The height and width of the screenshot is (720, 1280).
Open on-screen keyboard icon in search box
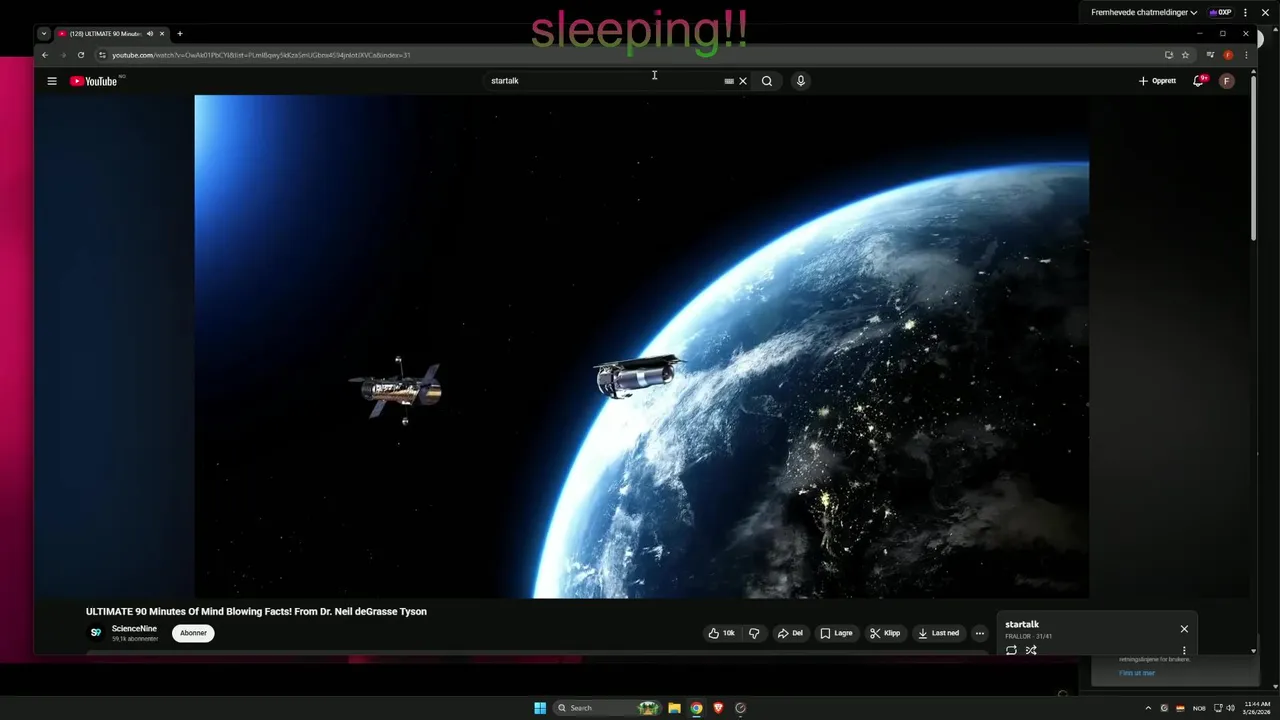point(729,81)
